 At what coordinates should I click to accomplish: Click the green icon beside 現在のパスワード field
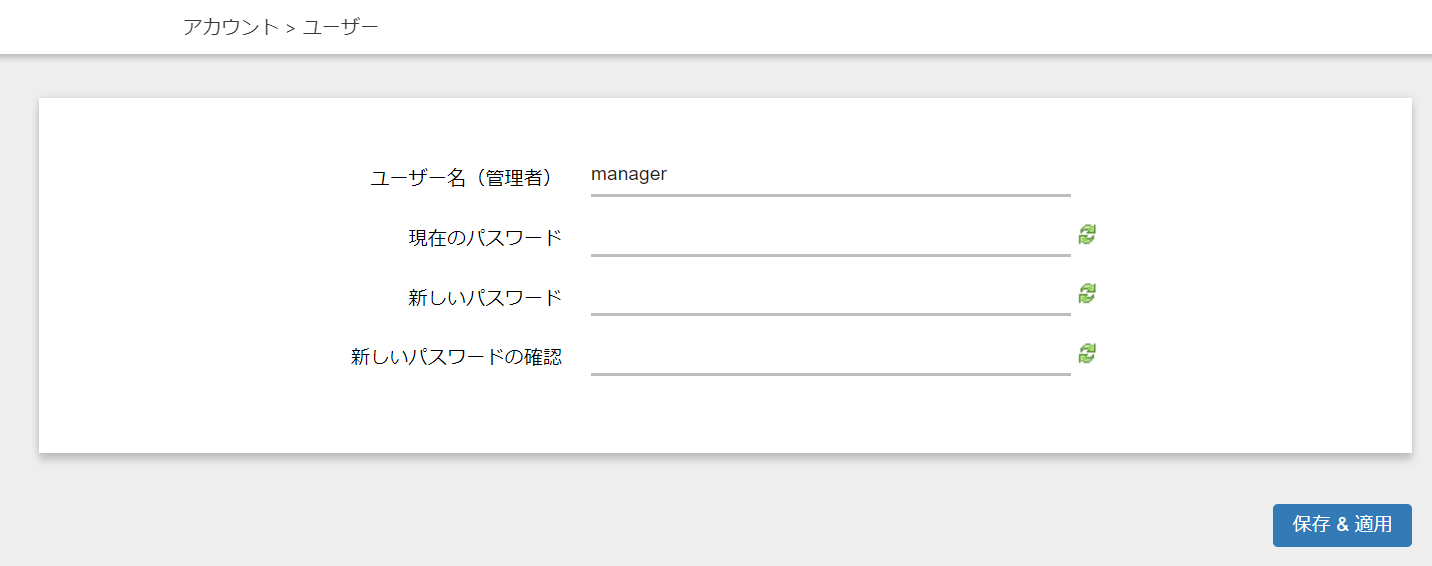click(x=1087, y=235)
